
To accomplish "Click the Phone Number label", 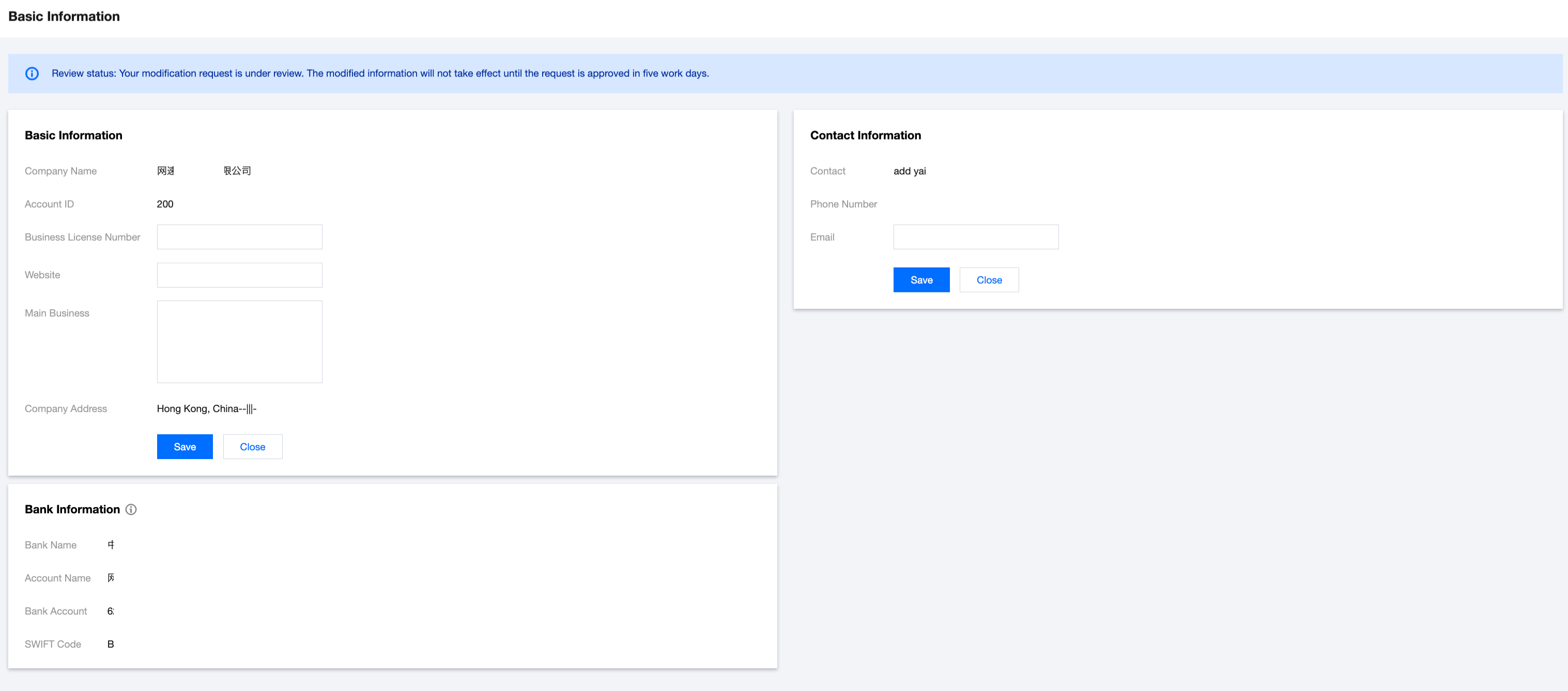I will point(843,205).
